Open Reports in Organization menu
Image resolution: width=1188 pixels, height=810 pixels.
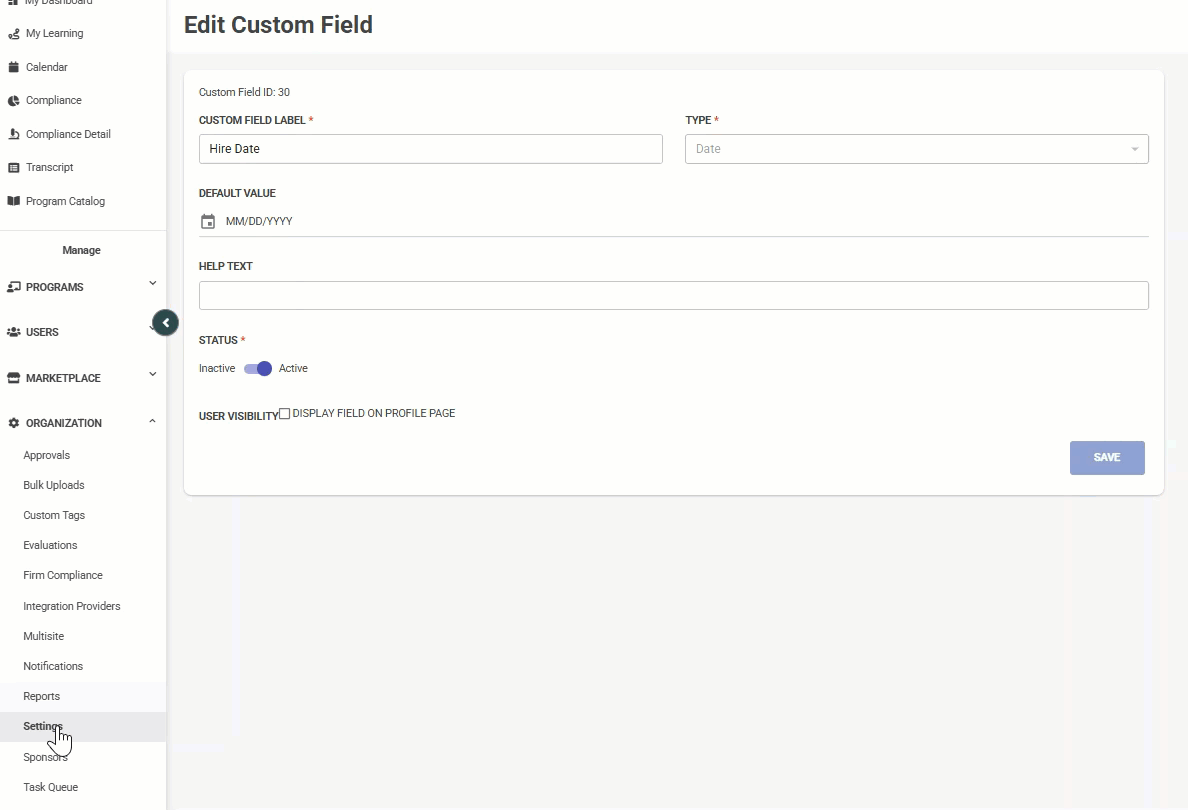pos(42,696)
